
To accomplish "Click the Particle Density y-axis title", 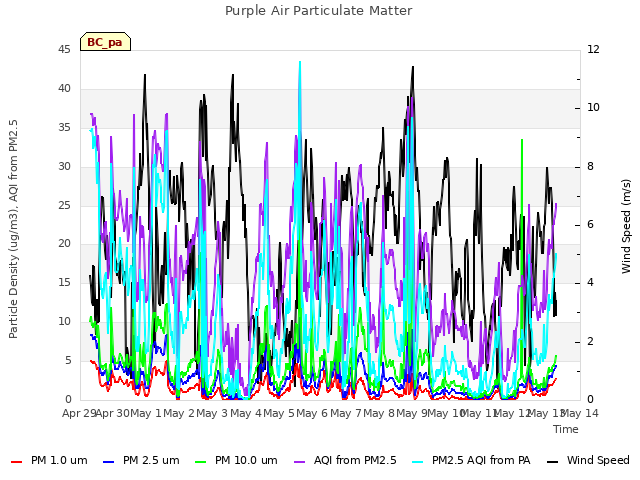I will (13, 229).
